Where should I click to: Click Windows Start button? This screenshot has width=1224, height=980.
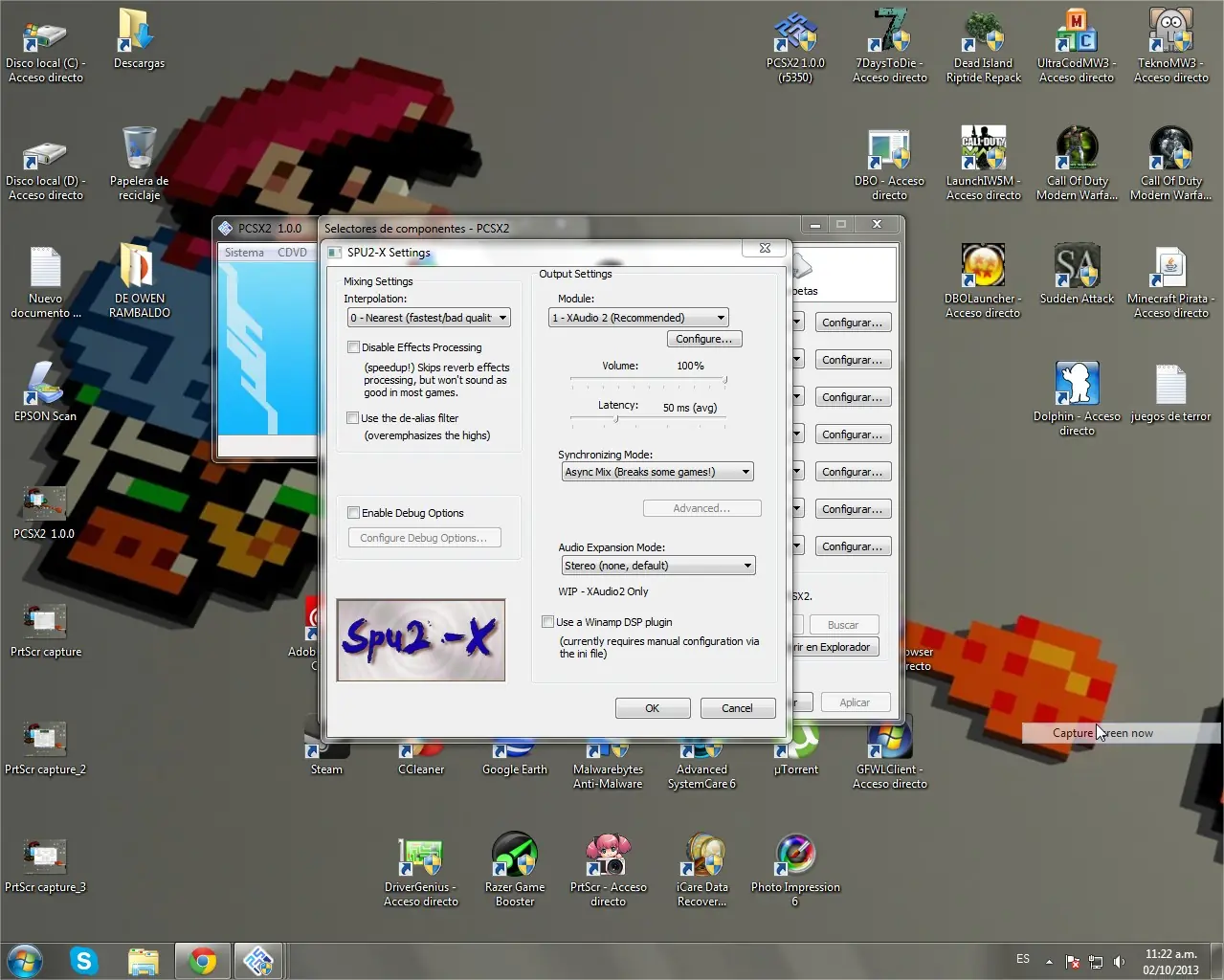point(25,960)
